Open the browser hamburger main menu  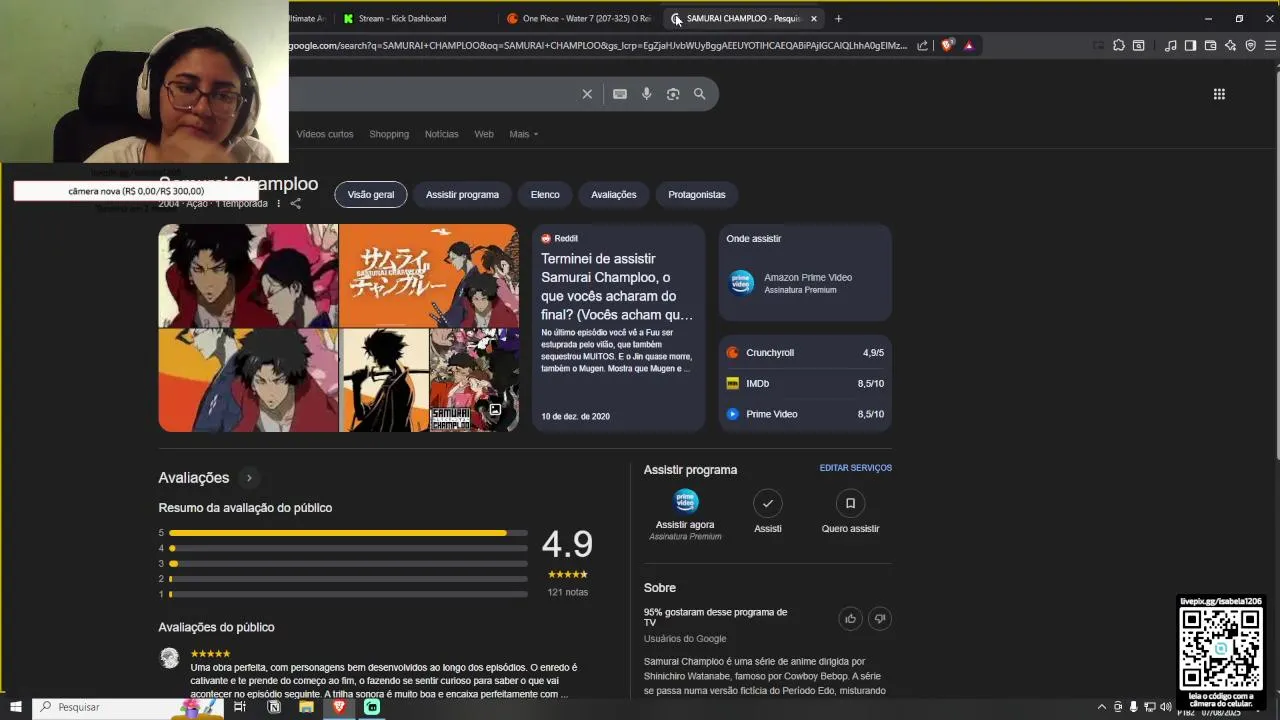[x=1270, y=45]
